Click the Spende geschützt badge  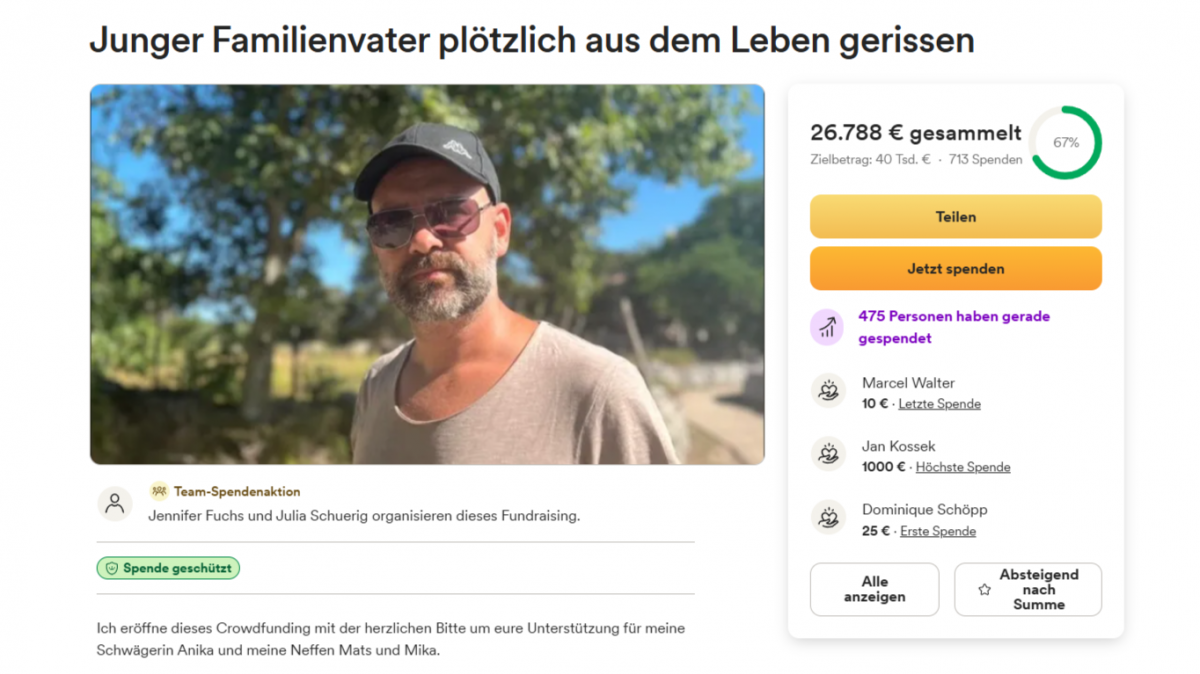[x=168, y=568]
